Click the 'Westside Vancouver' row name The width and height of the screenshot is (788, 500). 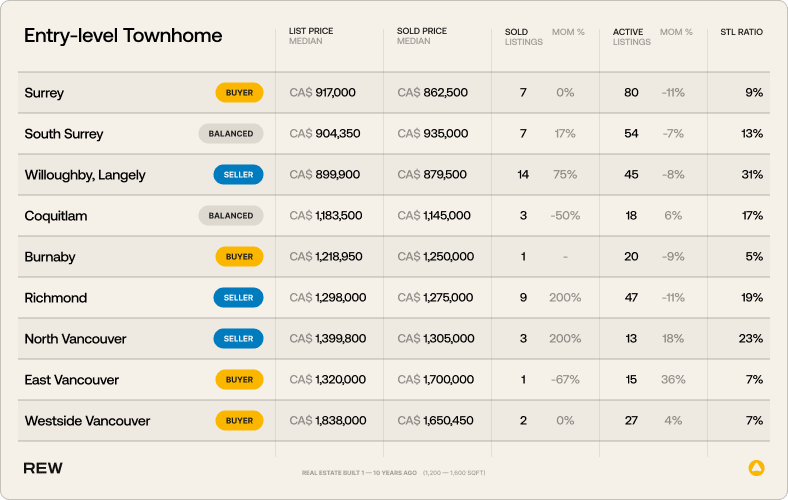(87, 421)
